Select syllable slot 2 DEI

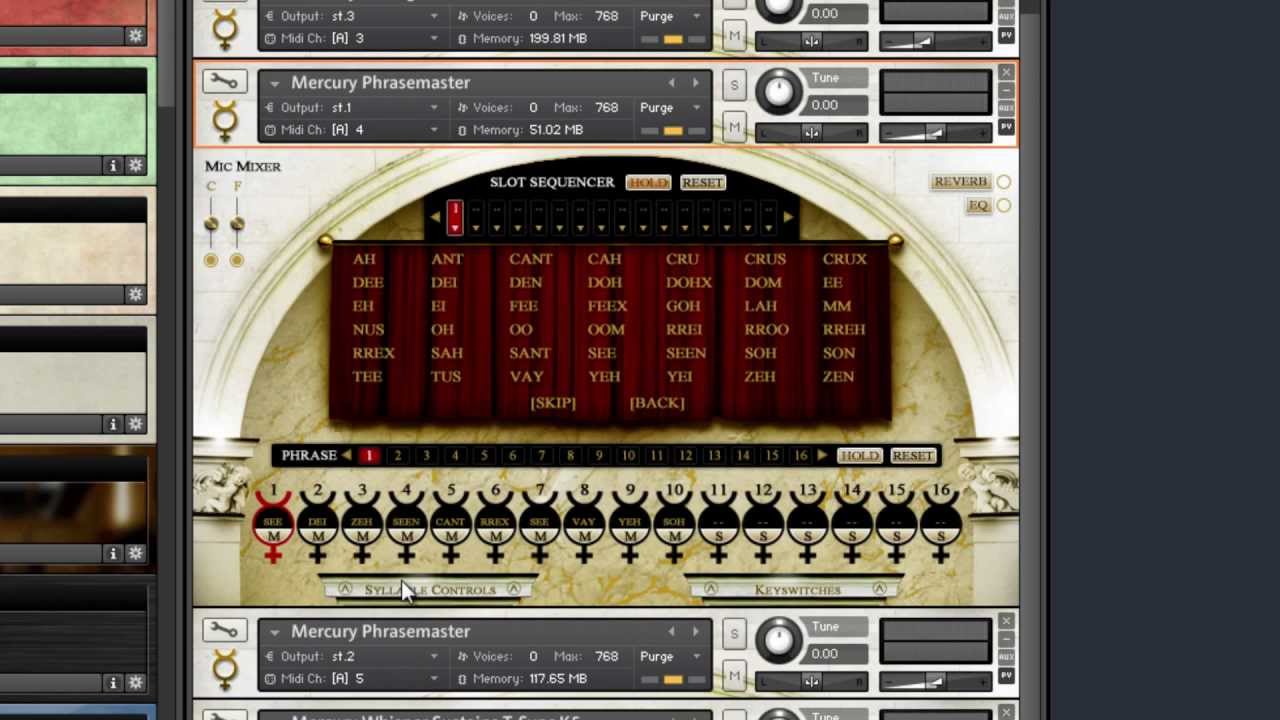[318, 523]
